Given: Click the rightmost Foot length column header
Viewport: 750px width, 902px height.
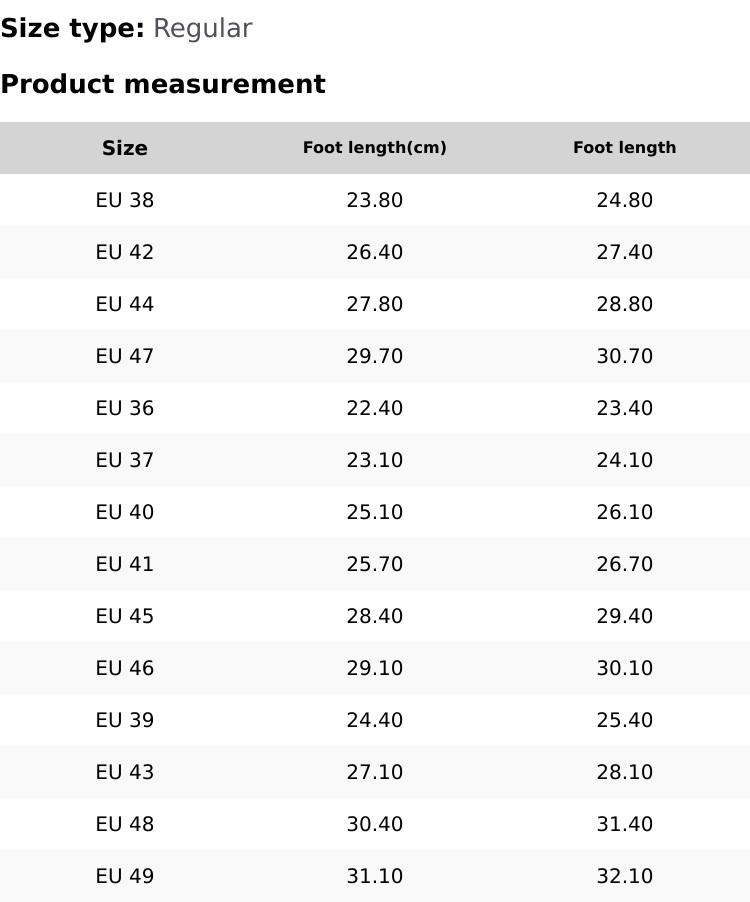Looking at the screenshot, I should tap(625, 148).
